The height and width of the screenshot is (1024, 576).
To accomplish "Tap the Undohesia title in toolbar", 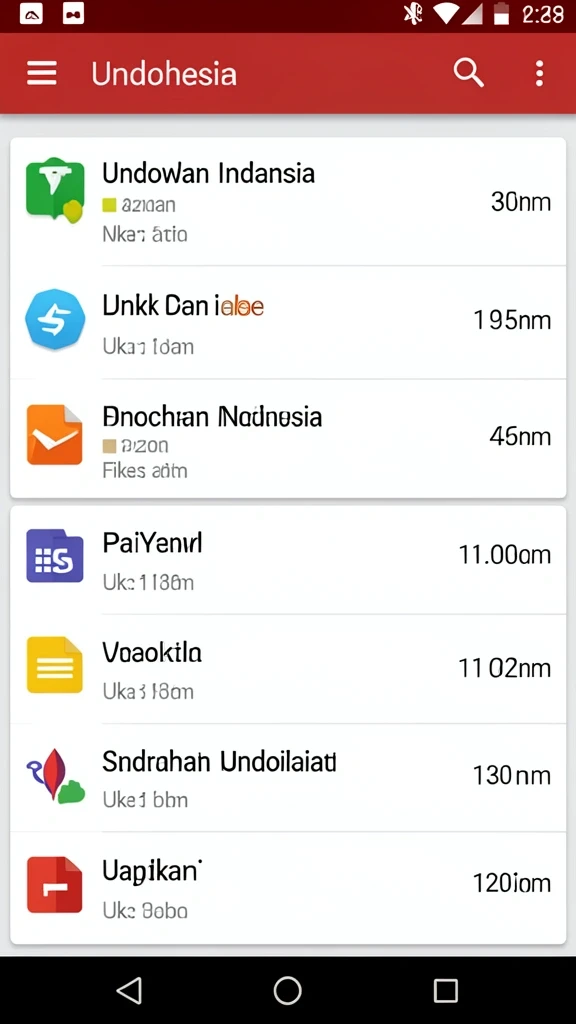I will tap(164, 73).
